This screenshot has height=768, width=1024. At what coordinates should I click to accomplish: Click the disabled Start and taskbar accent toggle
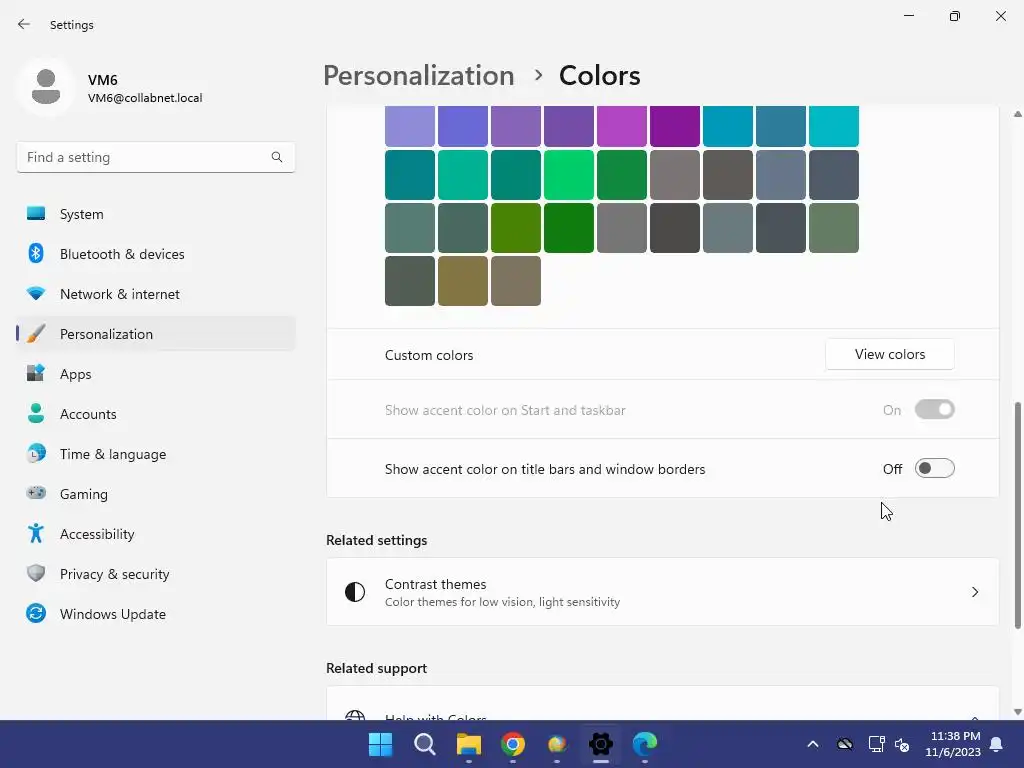coord(935,409)
